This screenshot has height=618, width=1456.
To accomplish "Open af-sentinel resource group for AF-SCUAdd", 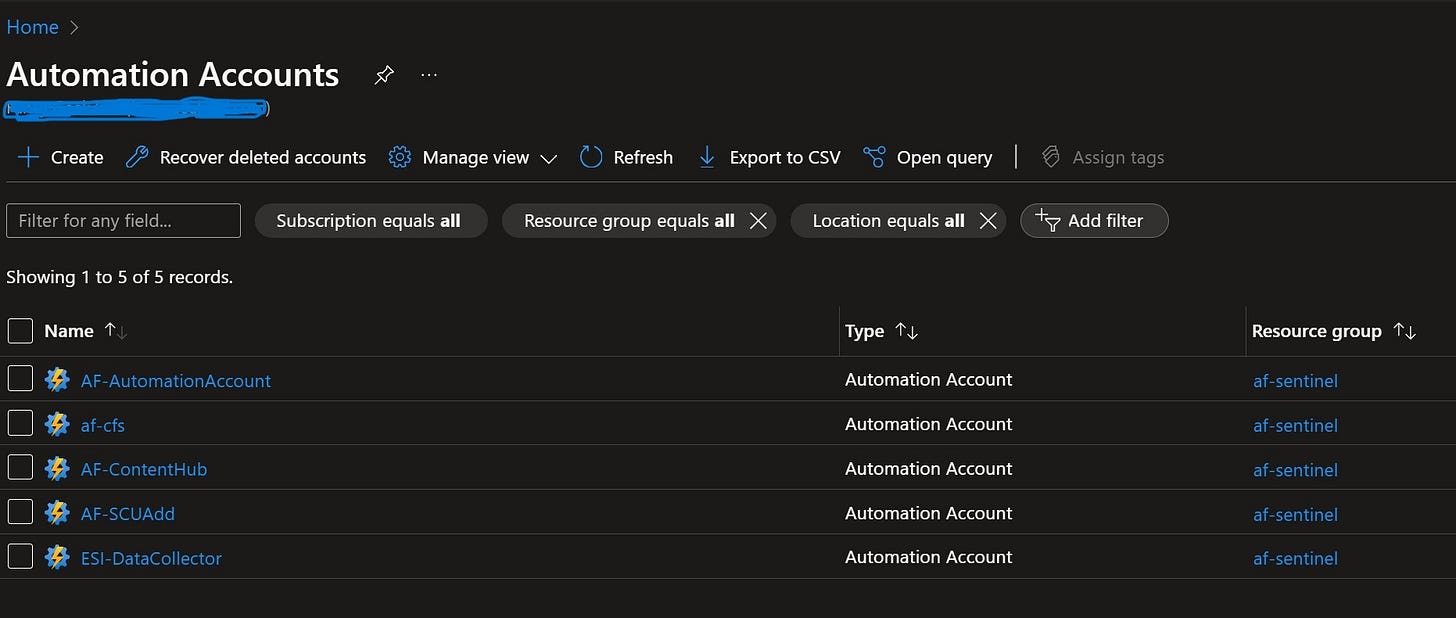I will point(1295,514).
